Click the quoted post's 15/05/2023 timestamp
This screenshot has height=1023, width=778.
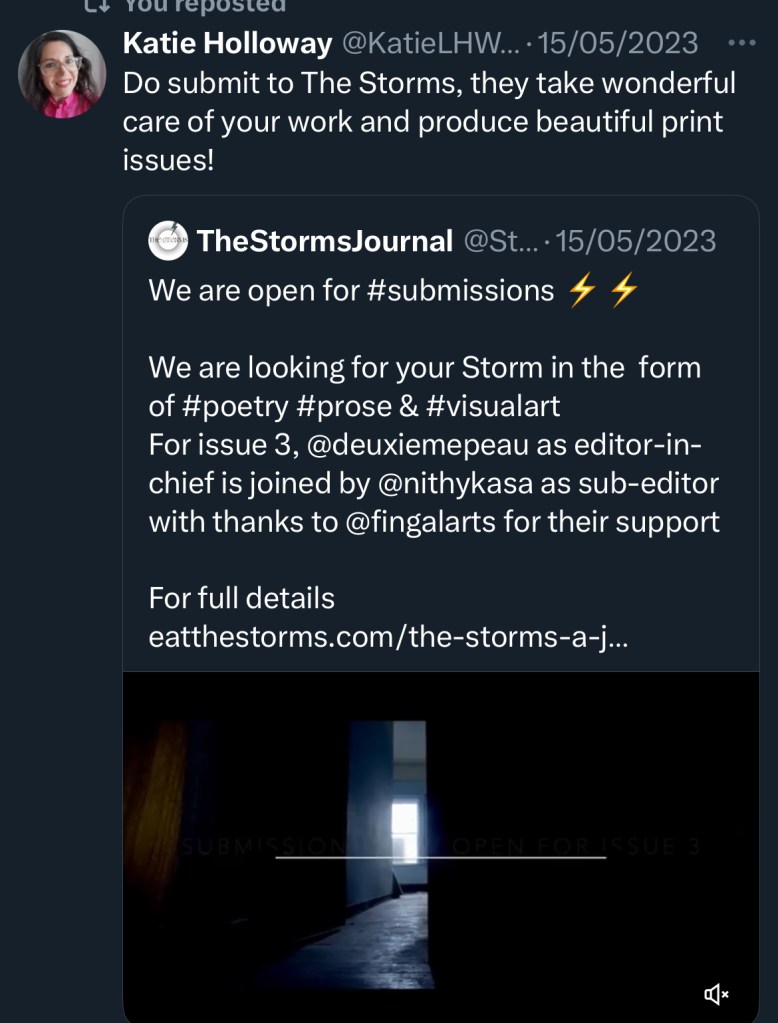click(x=636, y=241)
